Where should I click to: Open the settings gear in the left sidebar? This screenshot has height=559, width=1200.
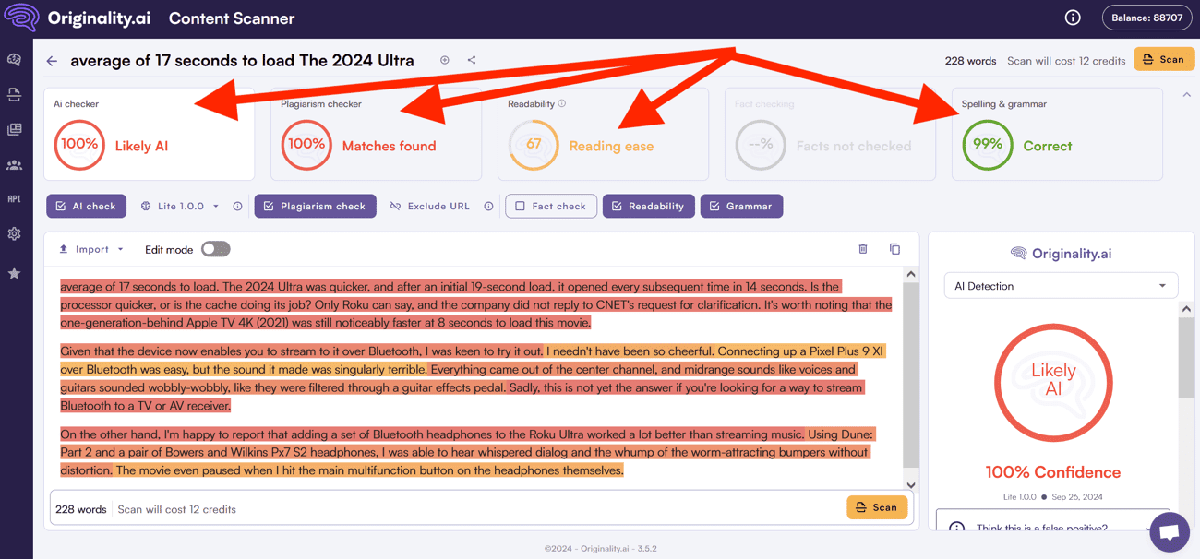[x=14, y=234]
